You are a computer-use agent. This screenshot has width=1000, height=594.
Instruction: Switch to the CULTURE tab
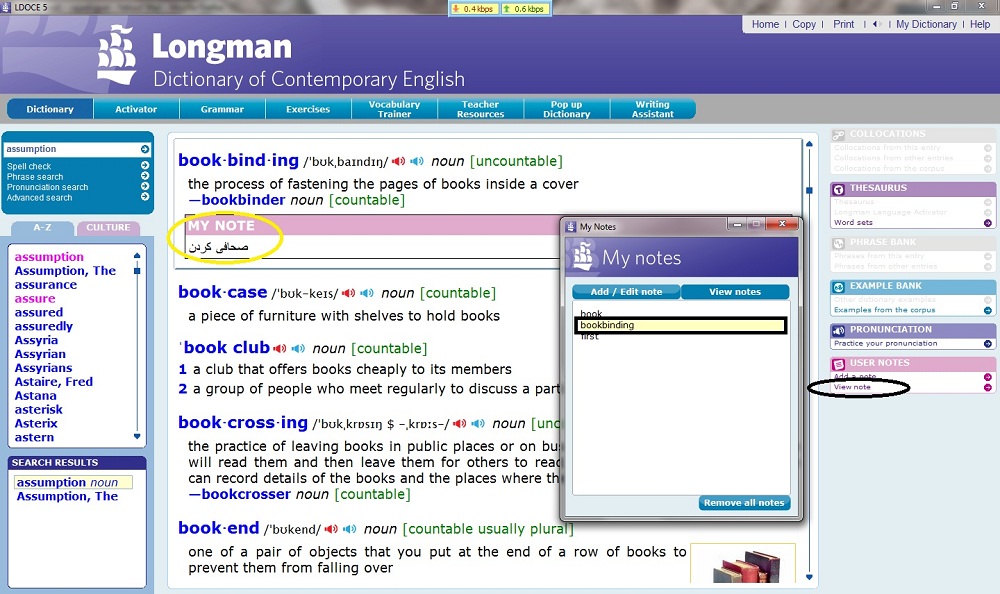point(110,228)
